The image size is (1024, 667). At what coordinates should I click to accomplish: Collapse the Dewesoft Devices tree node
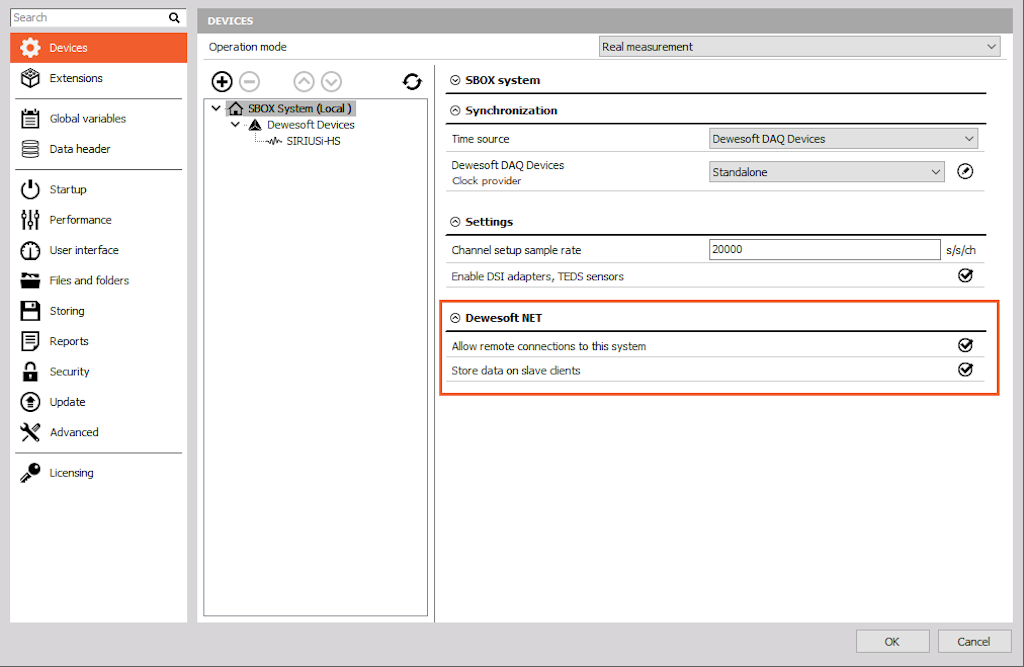point(235,124)
